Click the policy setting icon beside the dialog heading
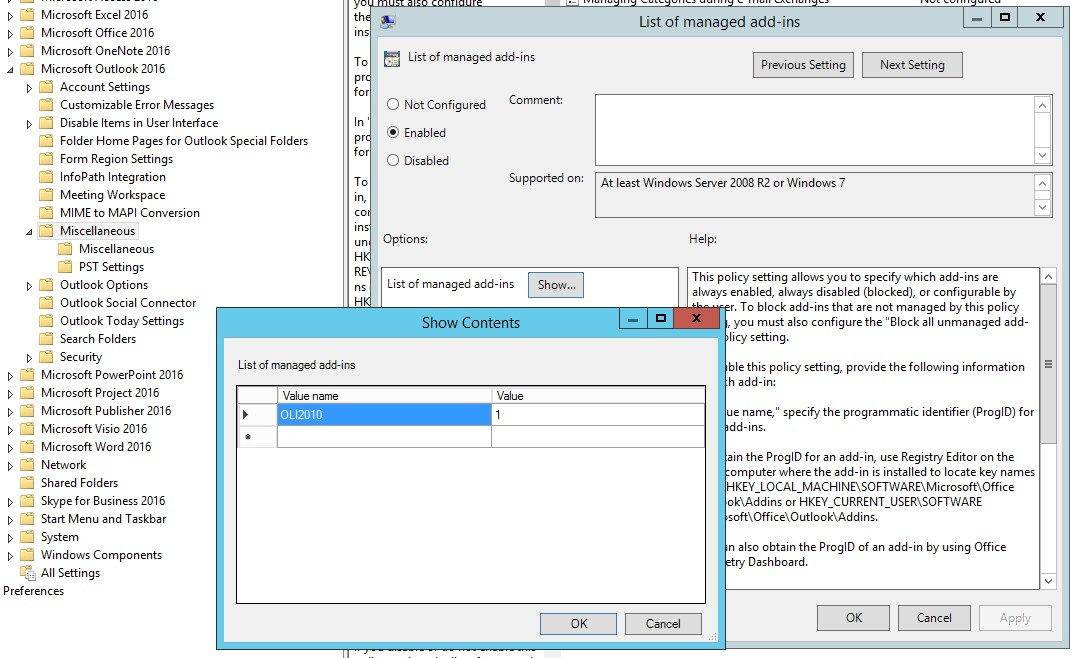 tap(392, 59)
